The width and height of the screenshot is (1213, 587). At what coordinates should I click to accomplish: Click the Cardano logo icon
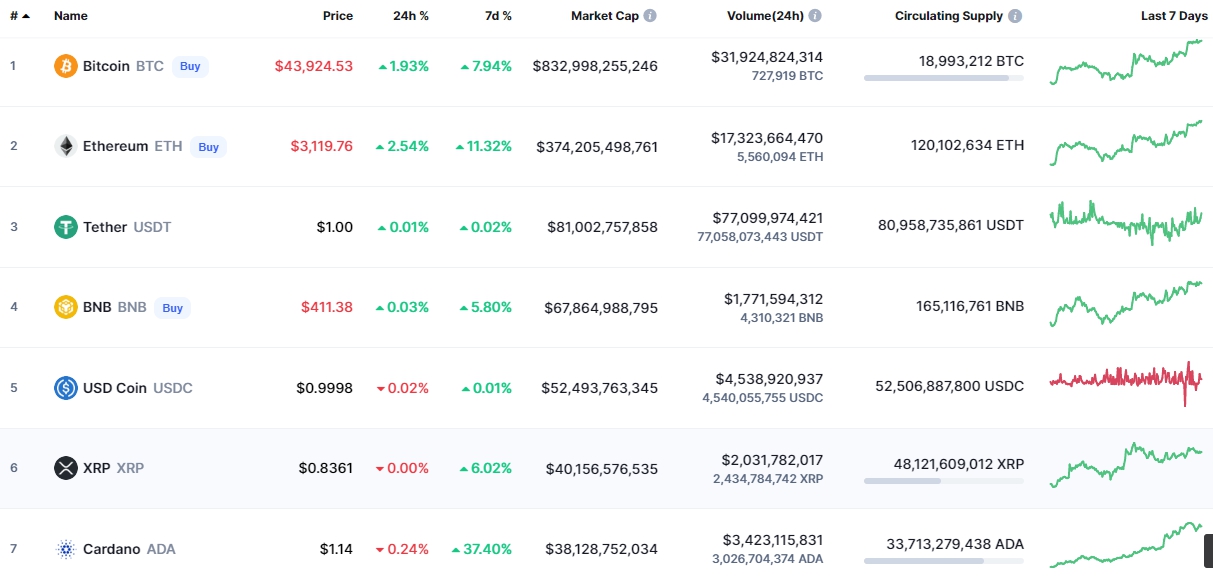pos(66,548)
